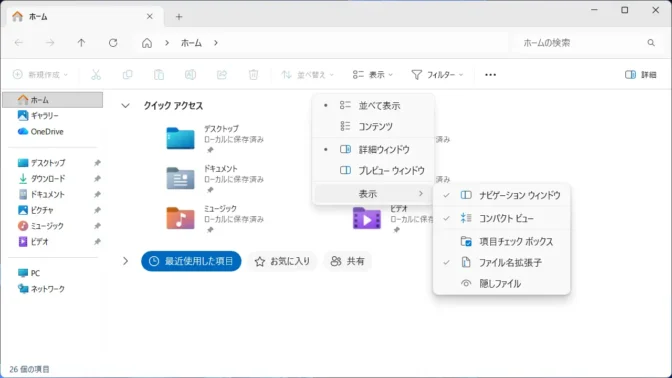Close the ホーム tab
Screen dimensions: 672x378
click(x=150, y=17)
